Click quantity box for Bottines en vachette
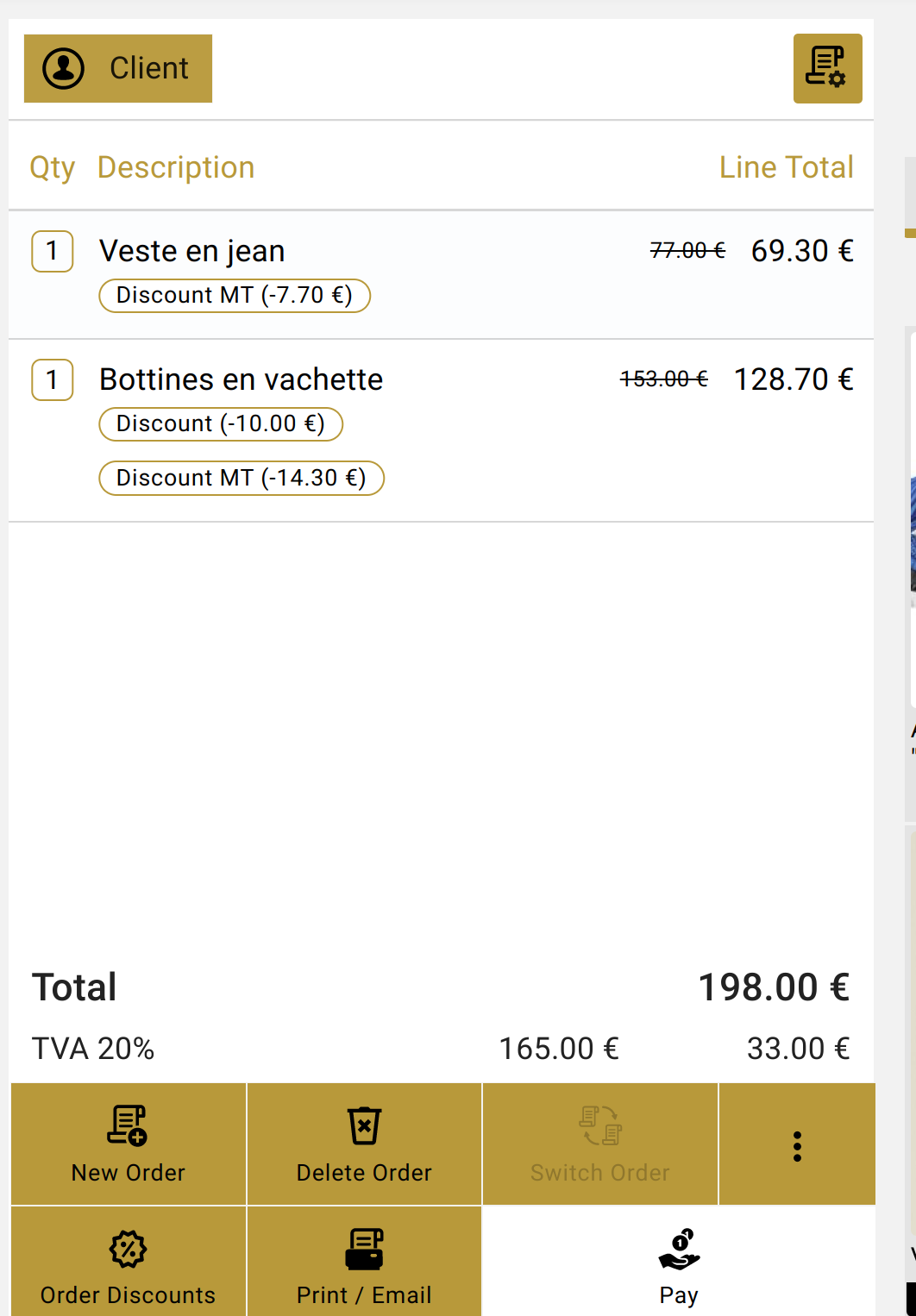916x1316 pixels. tap(53, 379)
